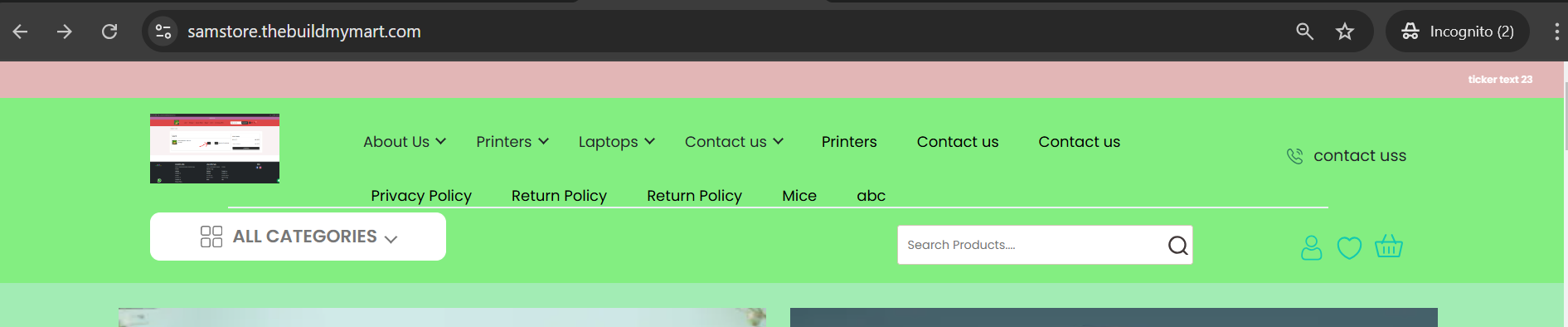Open the Privacy Policy menu item
The image size is (1568, 327).
point(421,196)
